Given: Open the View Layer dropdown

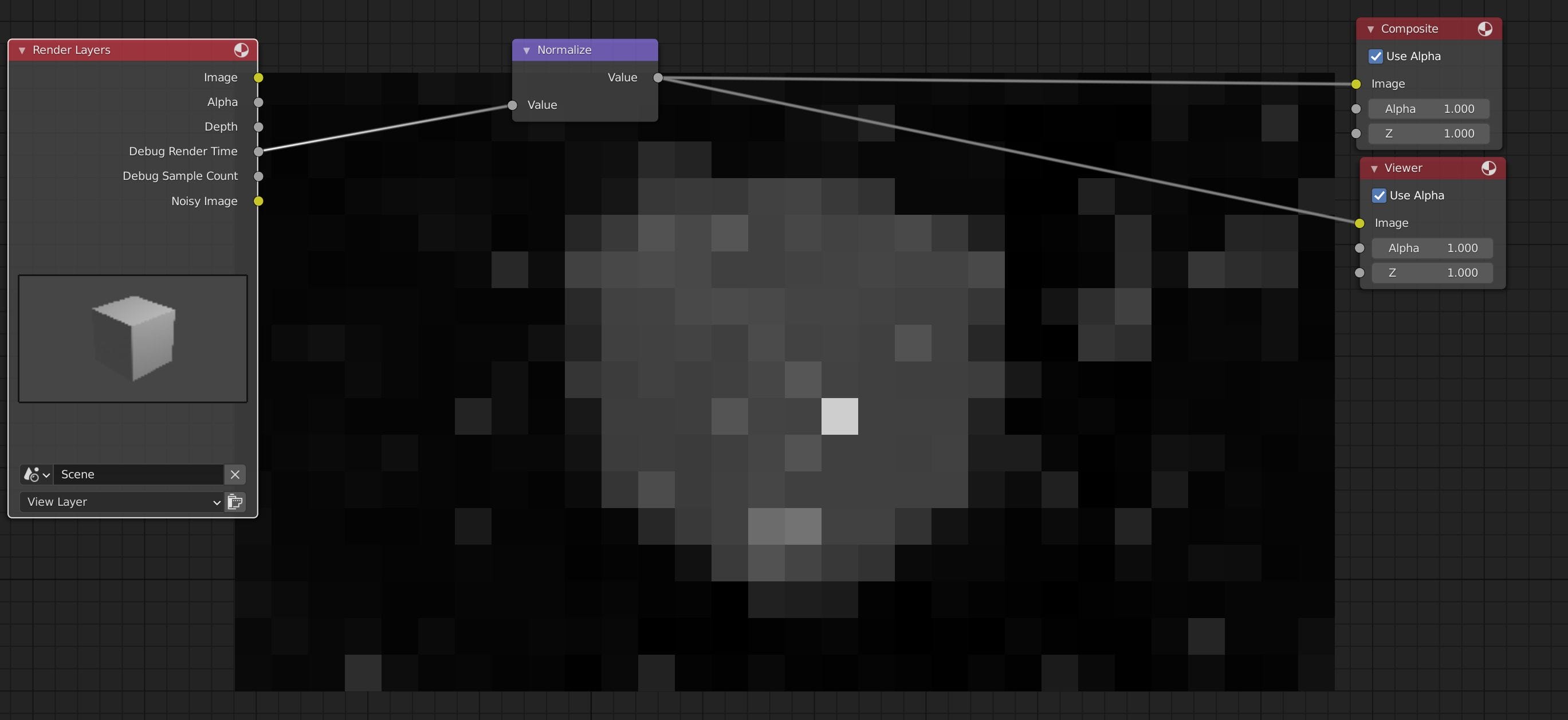Looking at the screenshot, I should coord(121,502).
